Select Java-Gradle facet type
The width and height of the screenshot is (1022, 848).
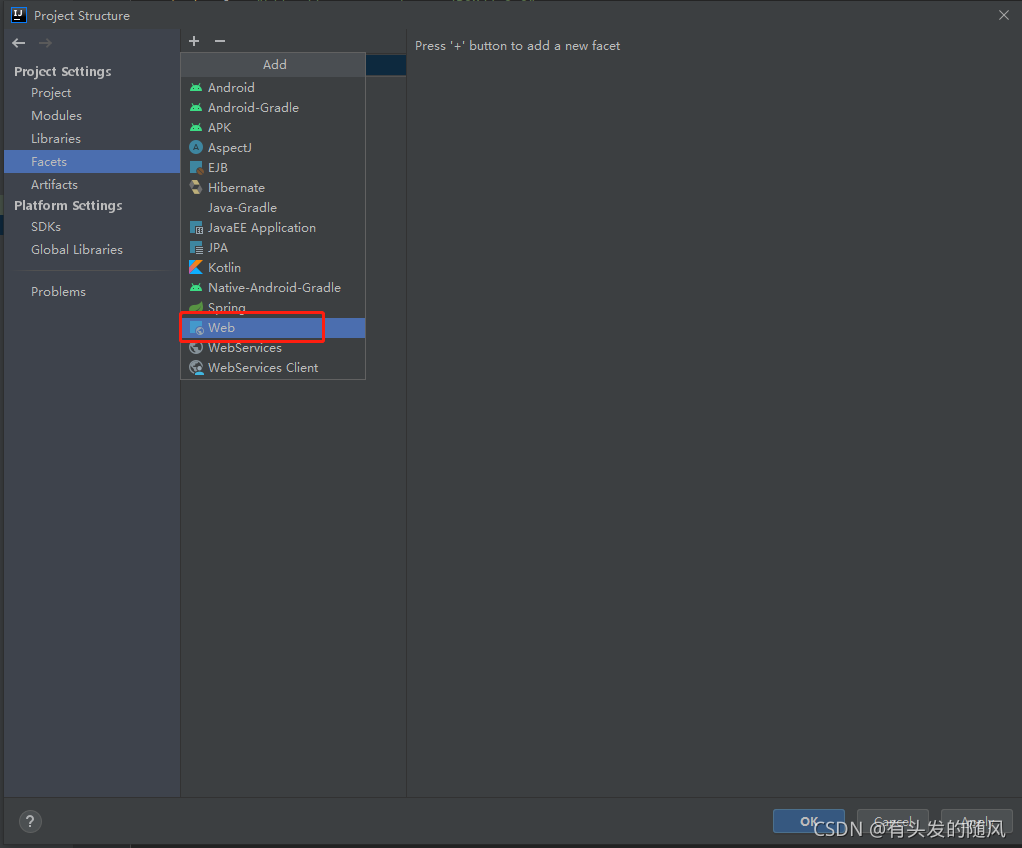(x=273, y=207)
